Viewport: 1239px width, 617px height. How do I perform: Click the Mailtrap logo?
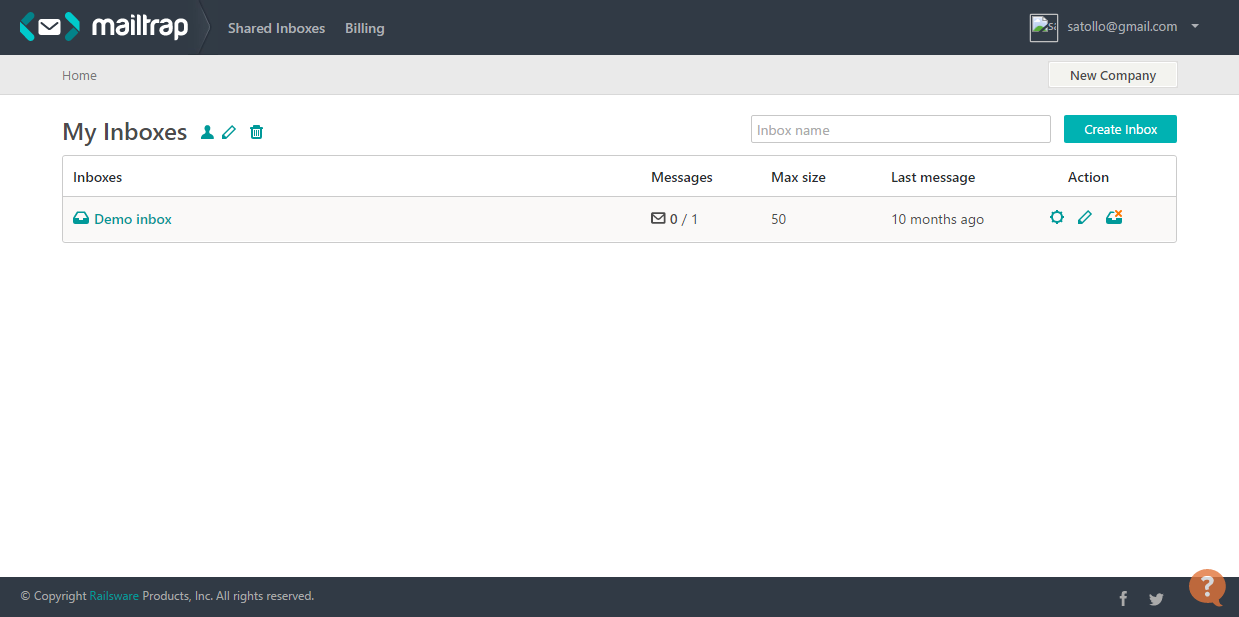(104, 27)
